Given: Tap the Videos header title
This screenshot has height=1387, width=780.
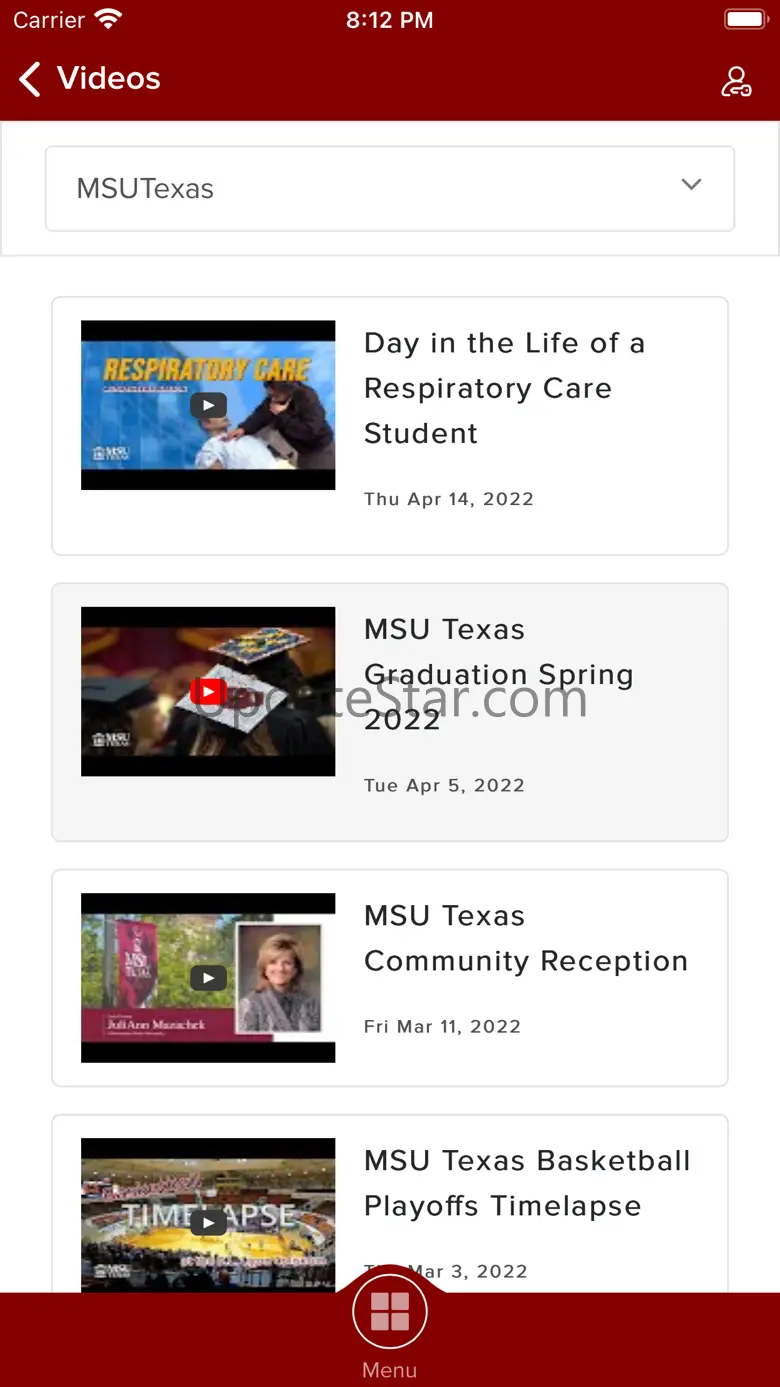Looking at the screenshot, I should [x=109, y=78].
